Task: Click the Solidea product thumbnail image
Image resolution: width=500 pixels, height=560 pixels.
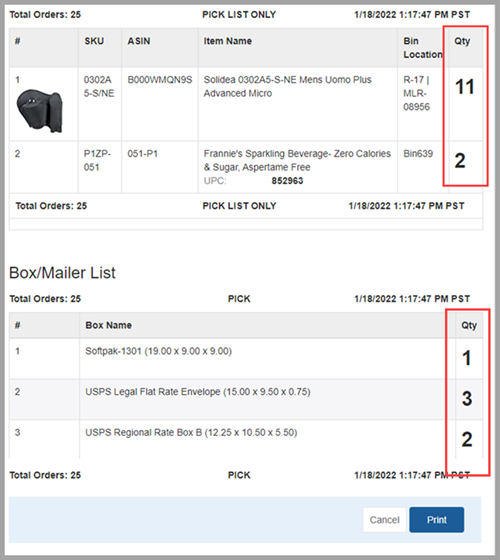Action: coord(40,111)
